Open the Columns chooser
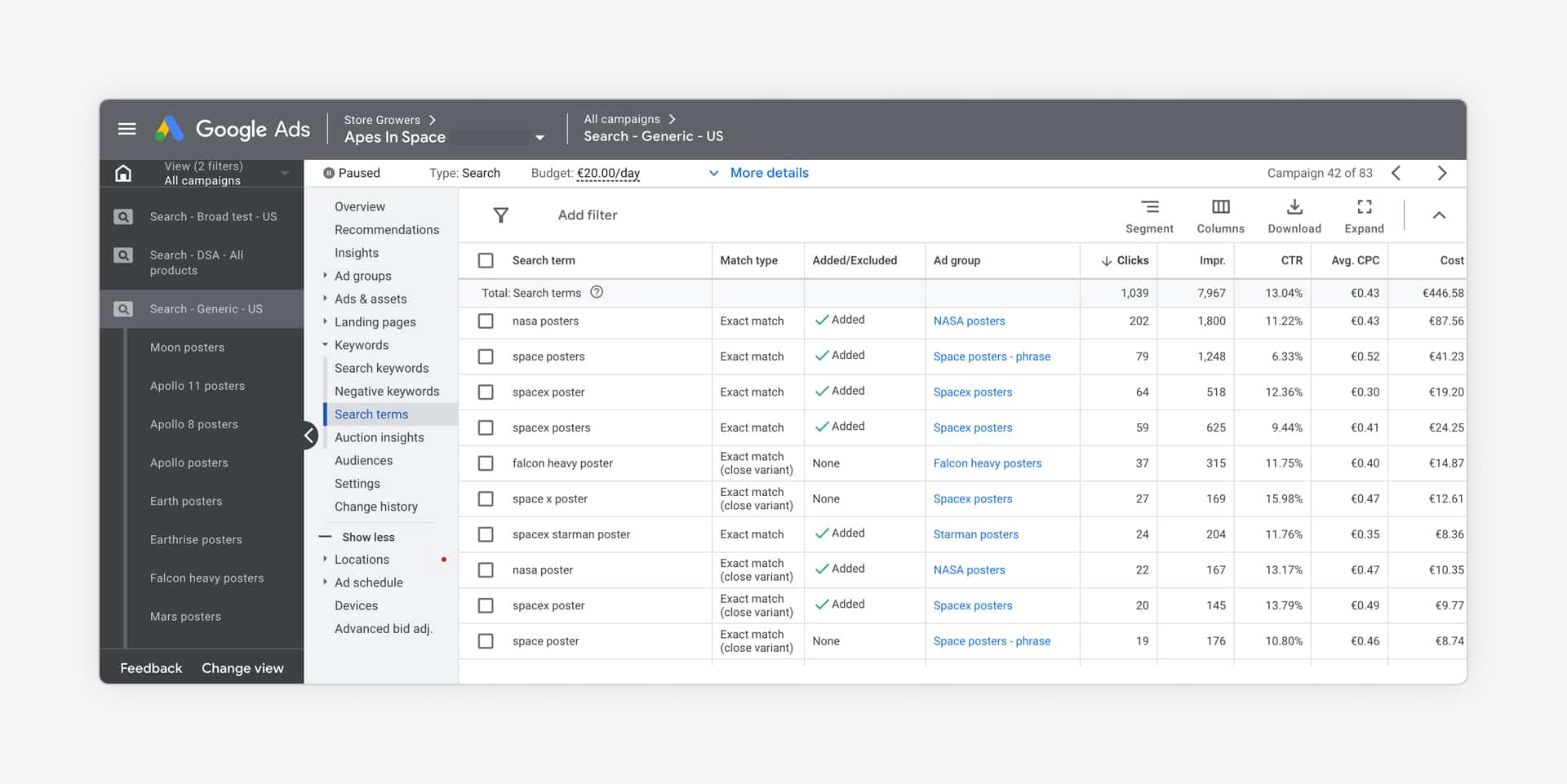The width and height of the screenshot is (1567, 784). point(1220,216)
